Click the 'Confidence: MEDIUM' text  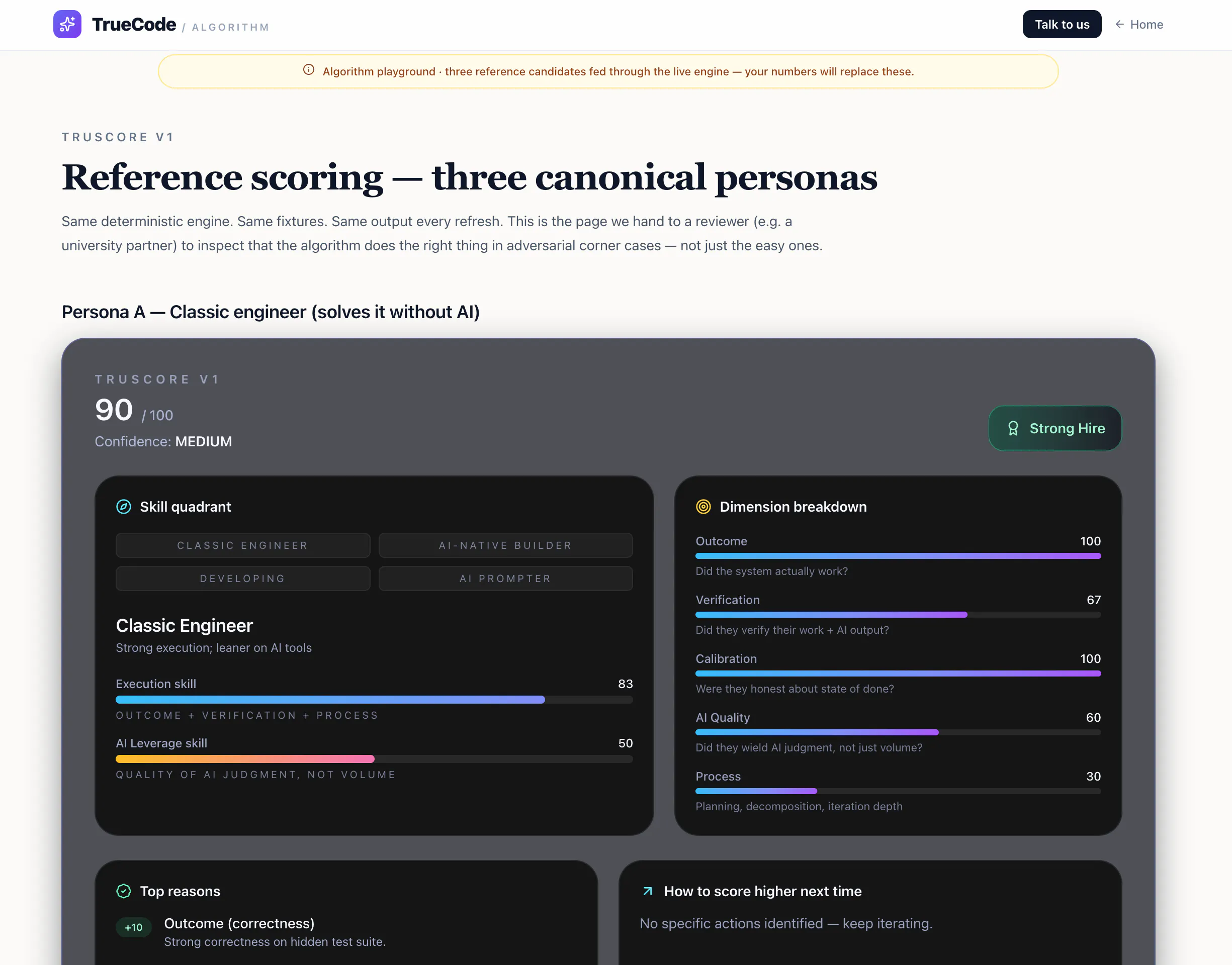pos(163,441)
